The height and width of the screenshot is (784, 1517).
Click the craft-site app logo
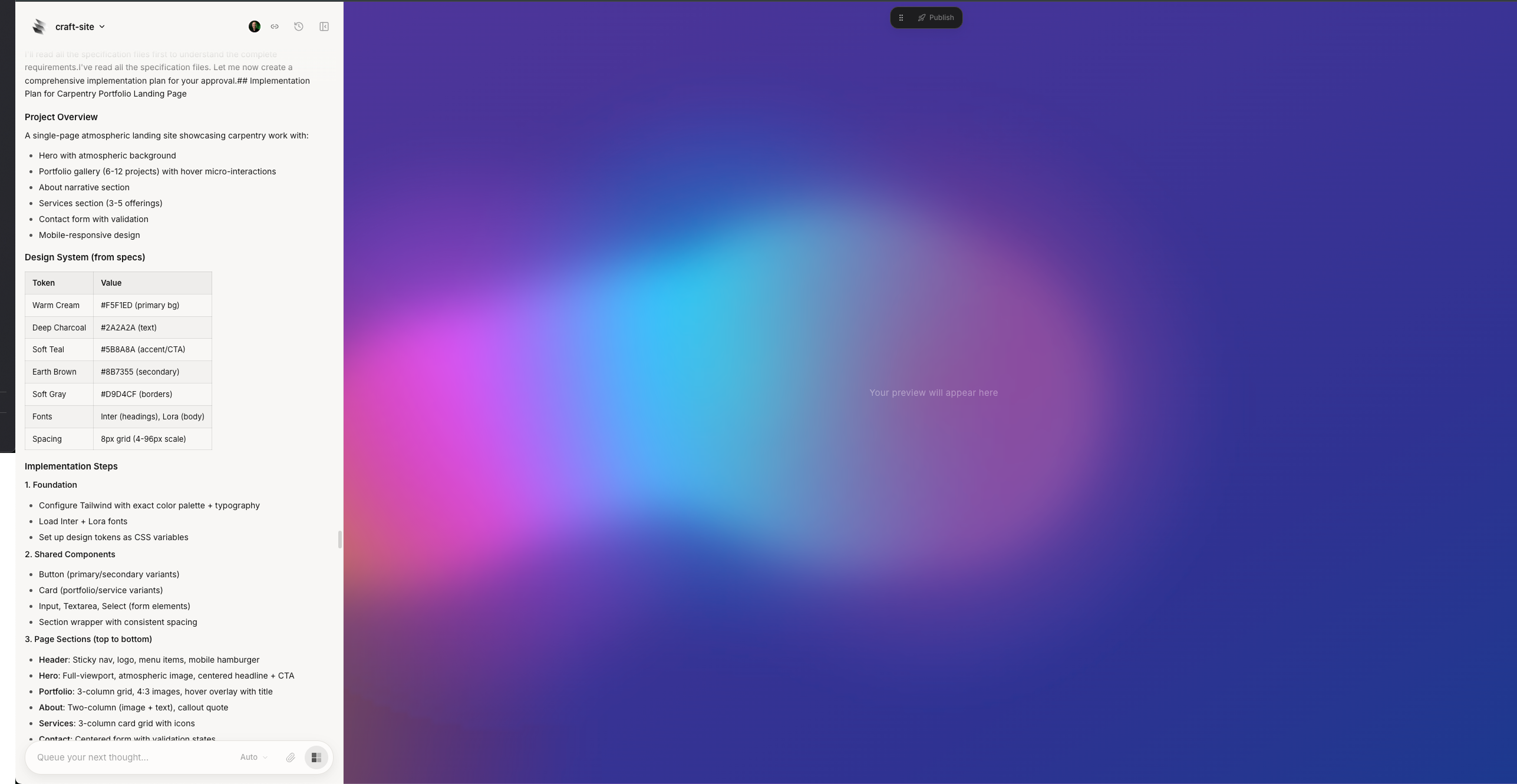(38, 27)
